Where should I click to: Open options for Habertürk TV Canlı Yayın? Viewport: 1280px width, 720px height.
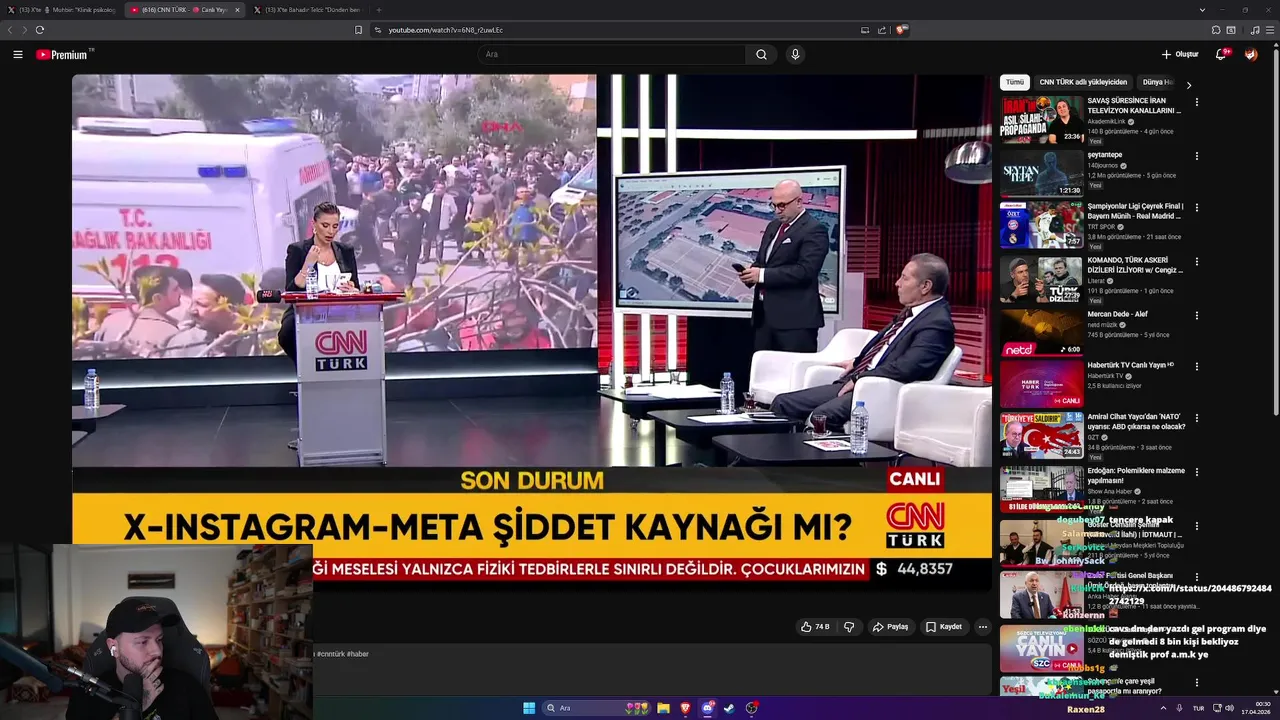[1196, 366]
